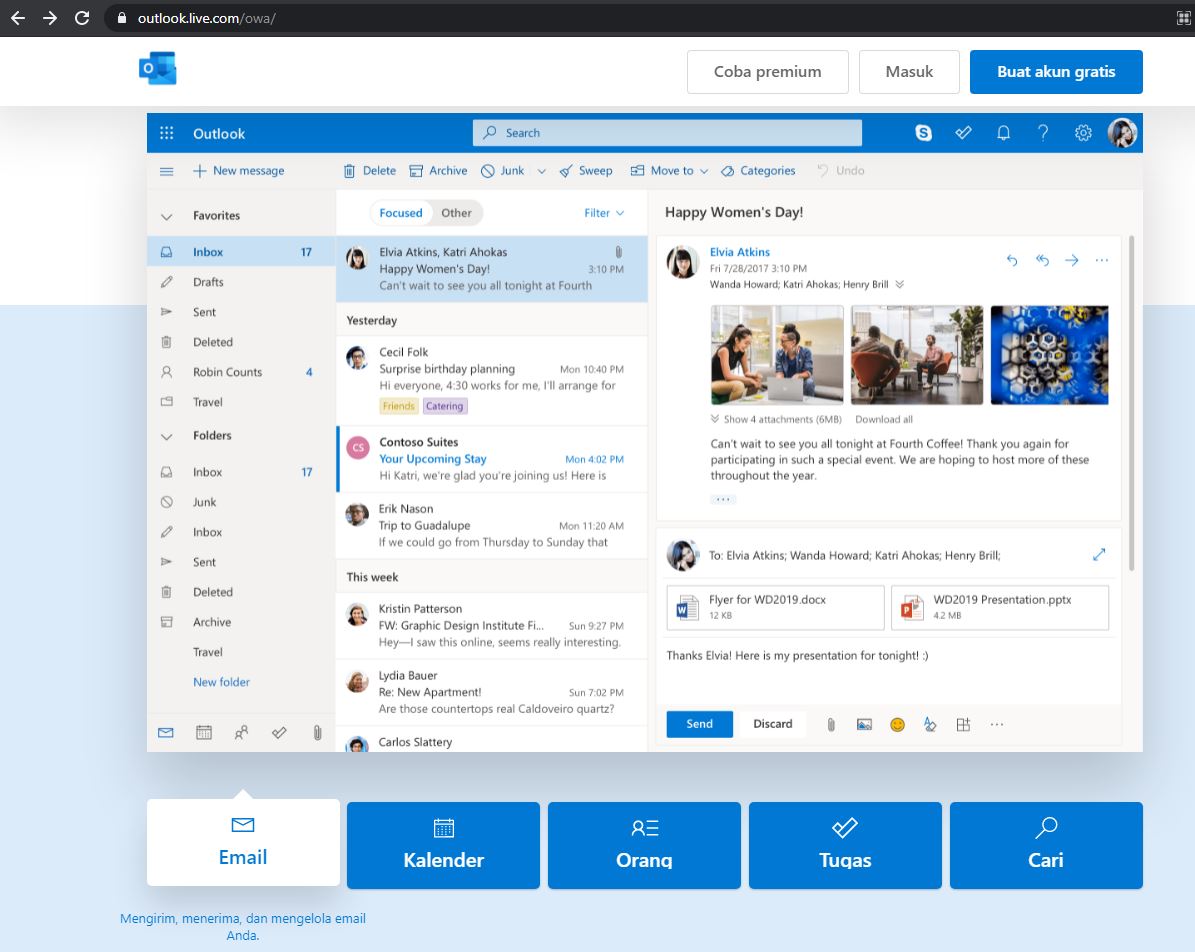Open Skype from the Outlook header

point(923,133)
